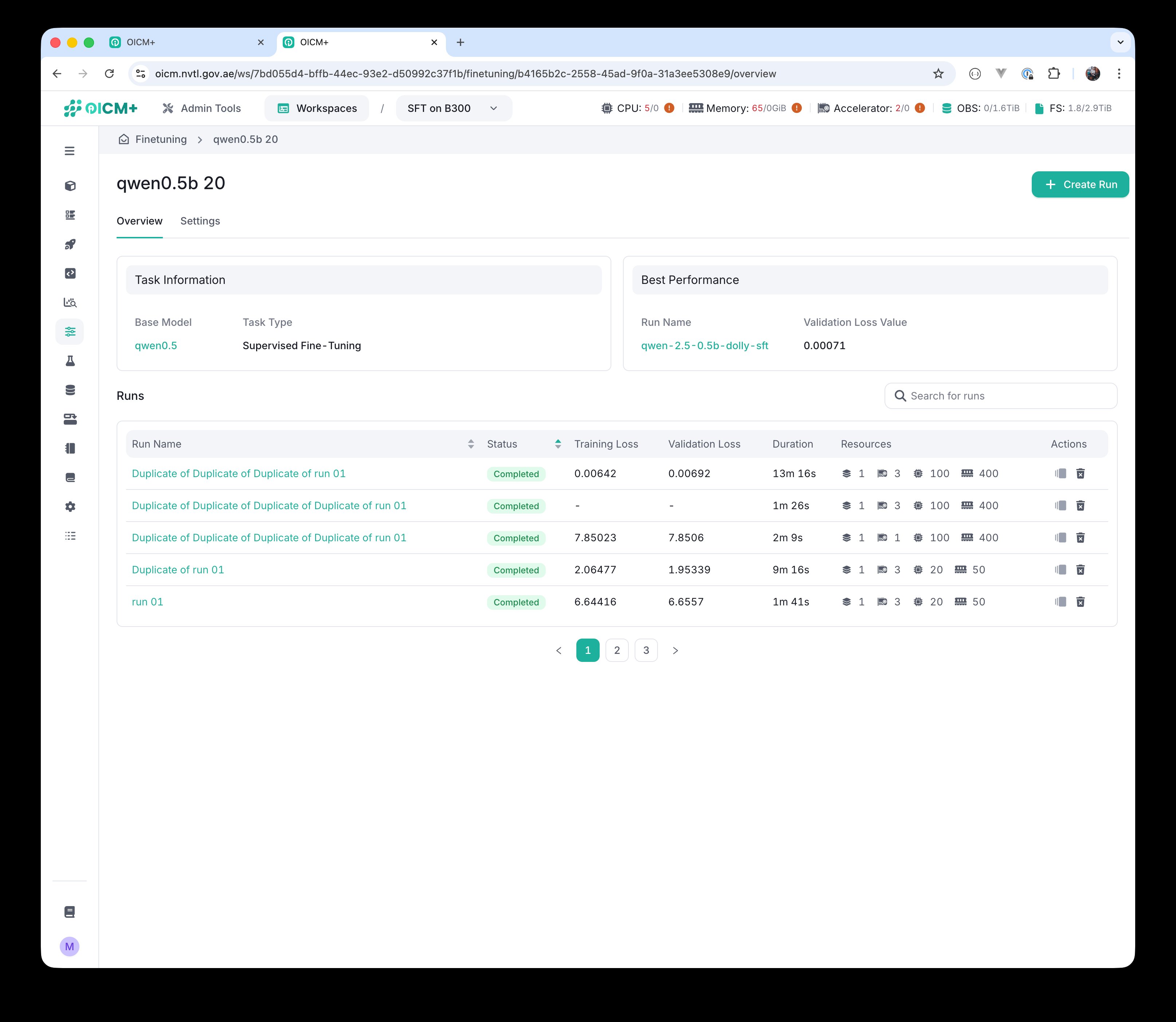The height and width of the screenshot is (1022, 1176).
Task: Open the qwen0.5 base model link
Action: 156,346
